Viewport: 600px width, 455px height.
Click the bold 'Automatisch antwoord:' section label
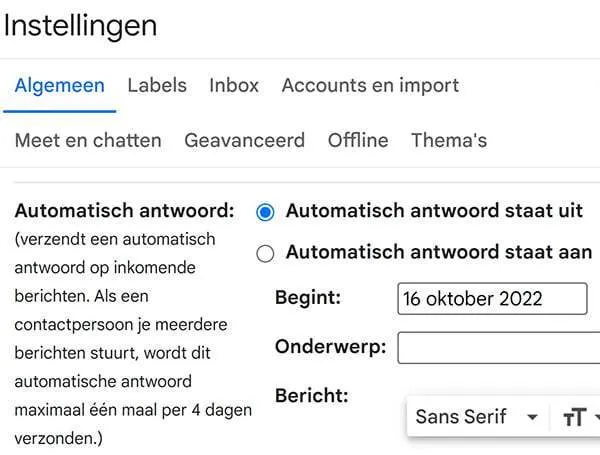click(x=124, y=212)
